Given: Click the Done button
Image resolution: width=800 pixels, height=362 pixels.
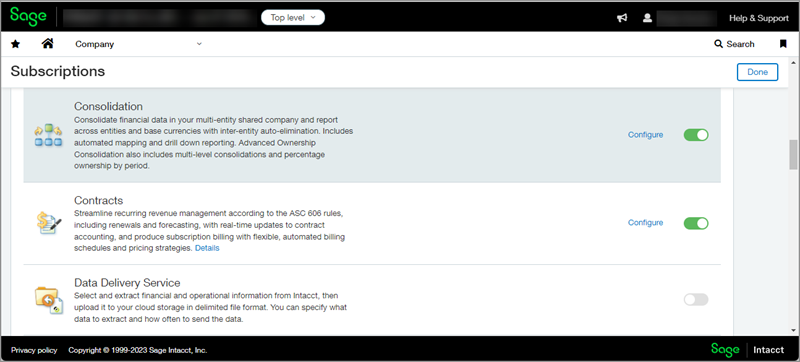Looking at the screenshot, I should click(x=757, y=72).
